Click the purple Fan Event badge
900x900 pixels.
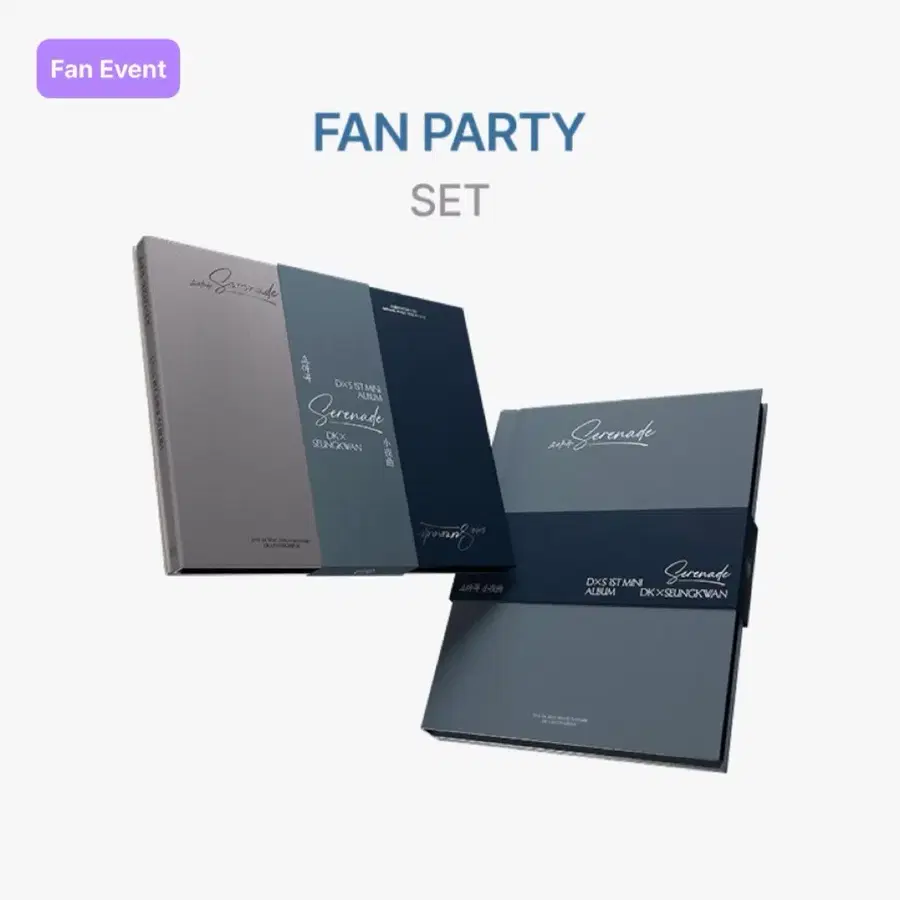(x=108, y=68)
